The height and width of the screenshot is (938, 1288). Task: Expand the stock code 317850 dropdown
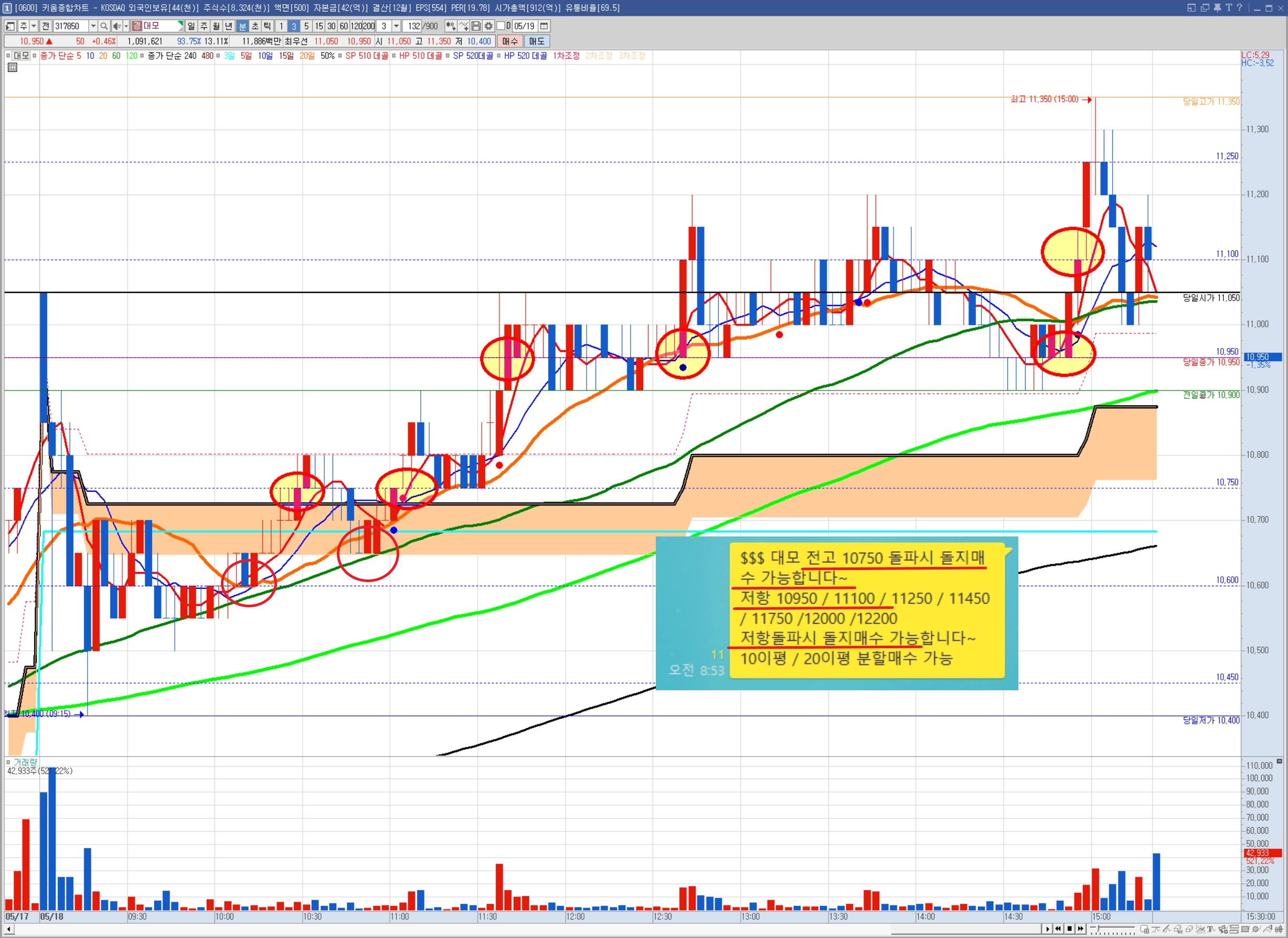pyautogui.click(x=93, y=26)
